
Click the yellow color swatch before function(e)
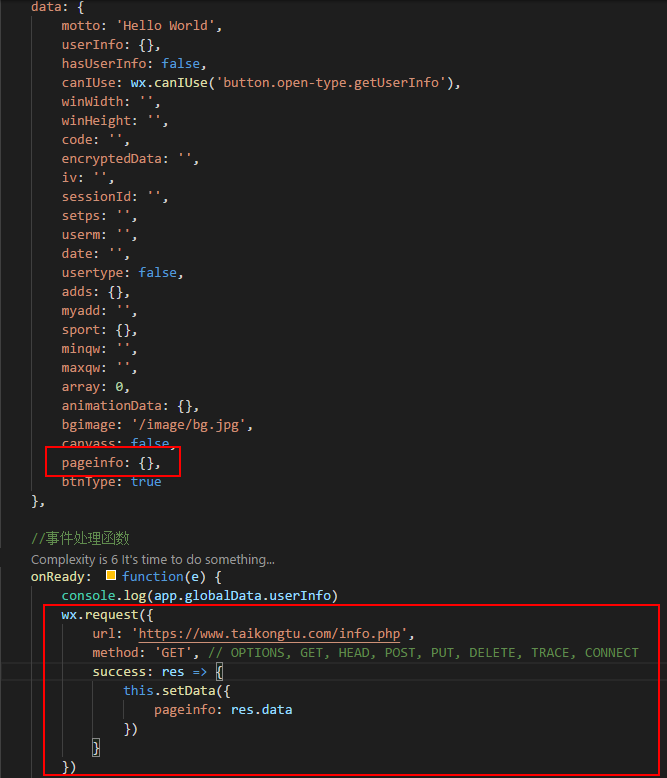[111, 576]
